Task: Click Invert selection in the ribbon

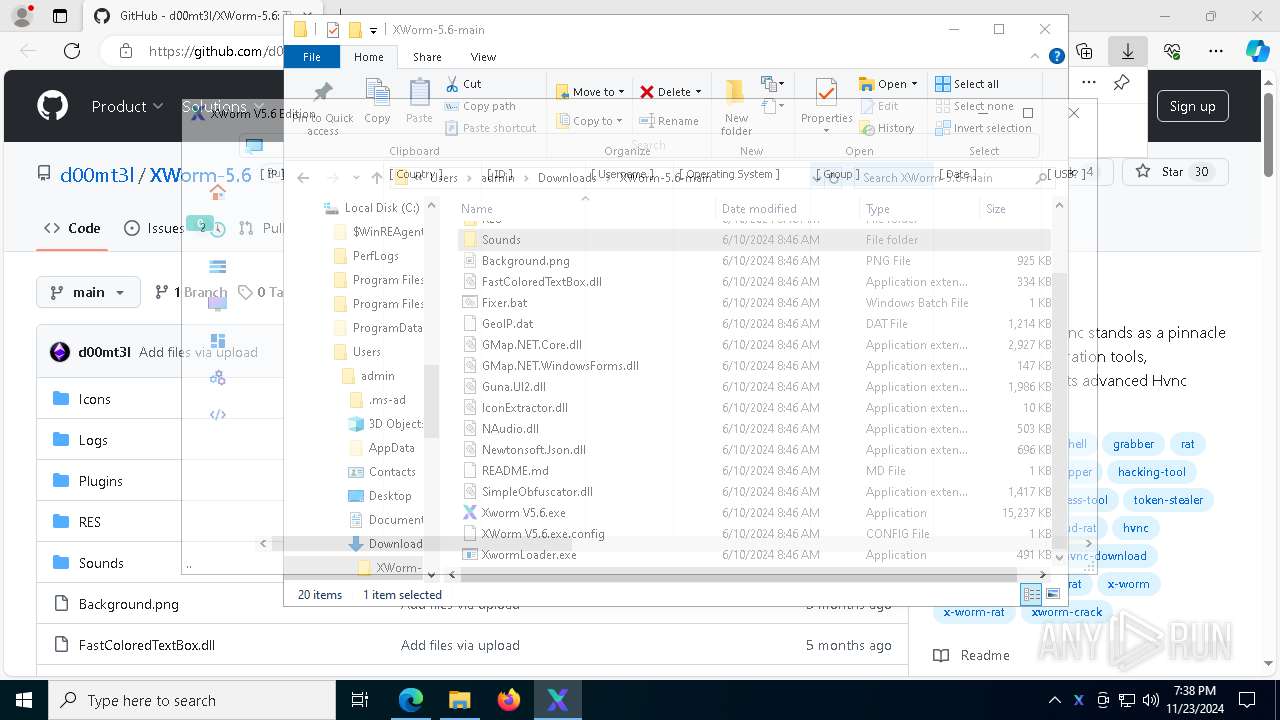Action: pyautogui.click(x=983, y=128)
